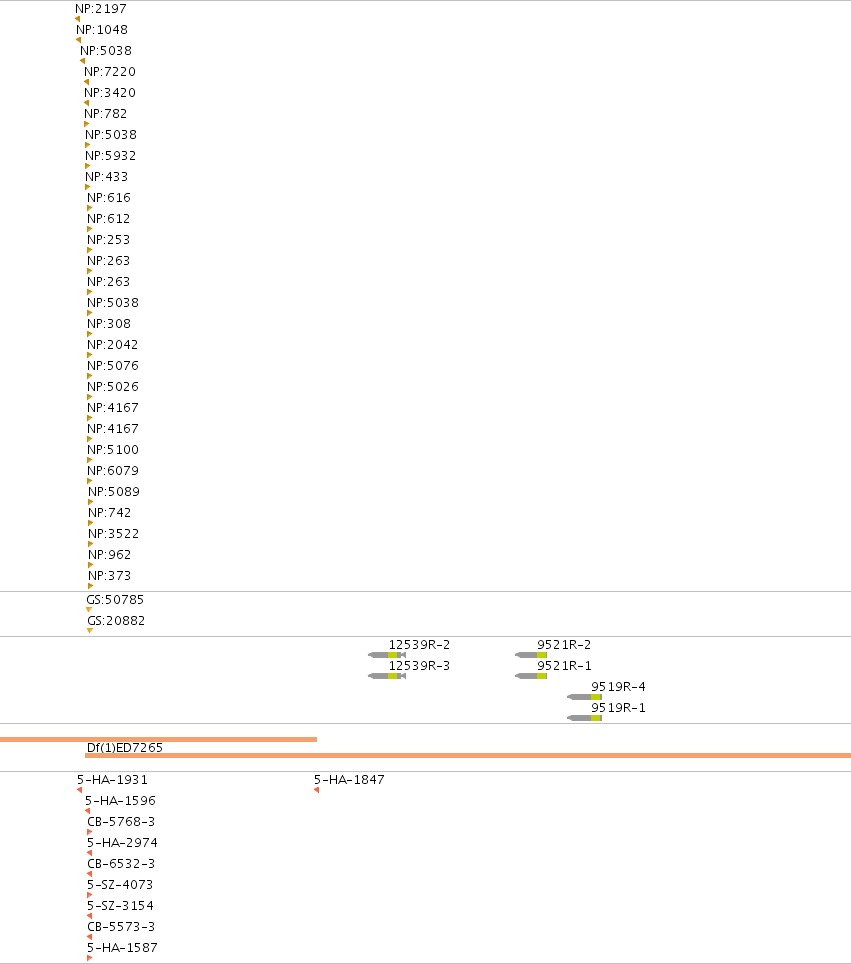Click insertion NP:6079
This screenshot has height=964, width=851.
click(113, 470)
